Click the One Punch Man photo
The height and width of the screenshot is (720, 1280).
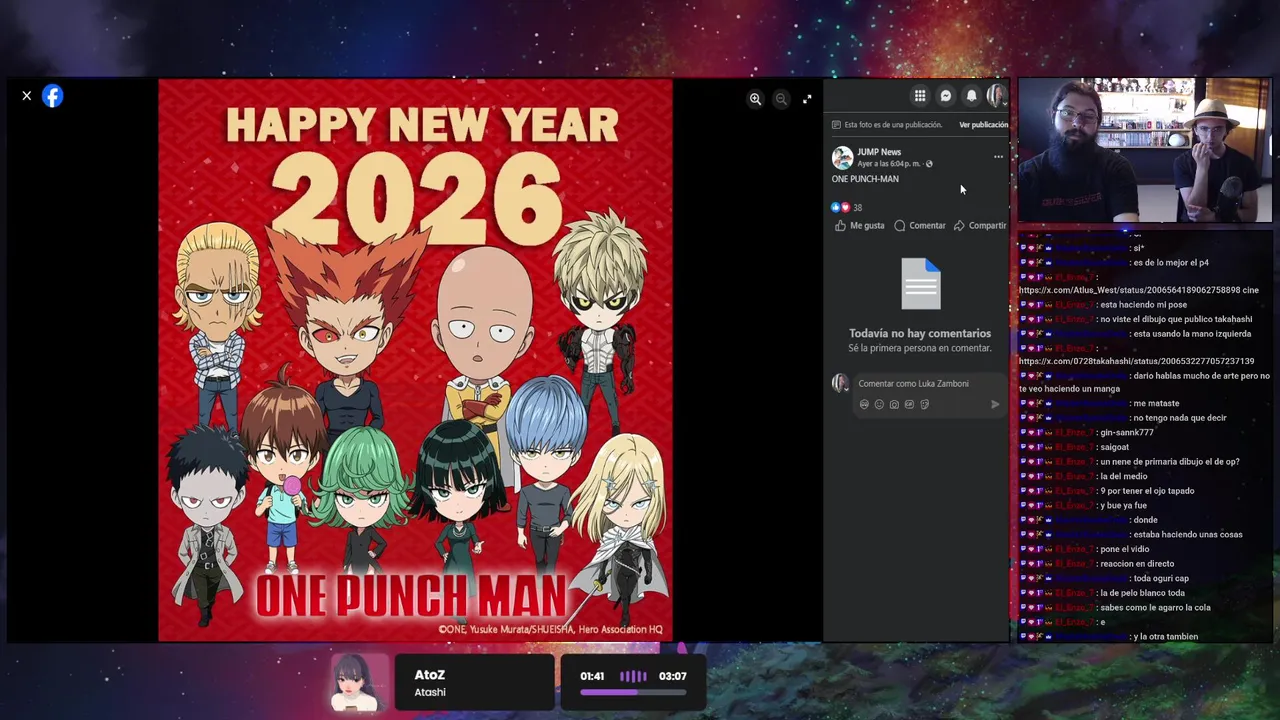coord(415,360)
